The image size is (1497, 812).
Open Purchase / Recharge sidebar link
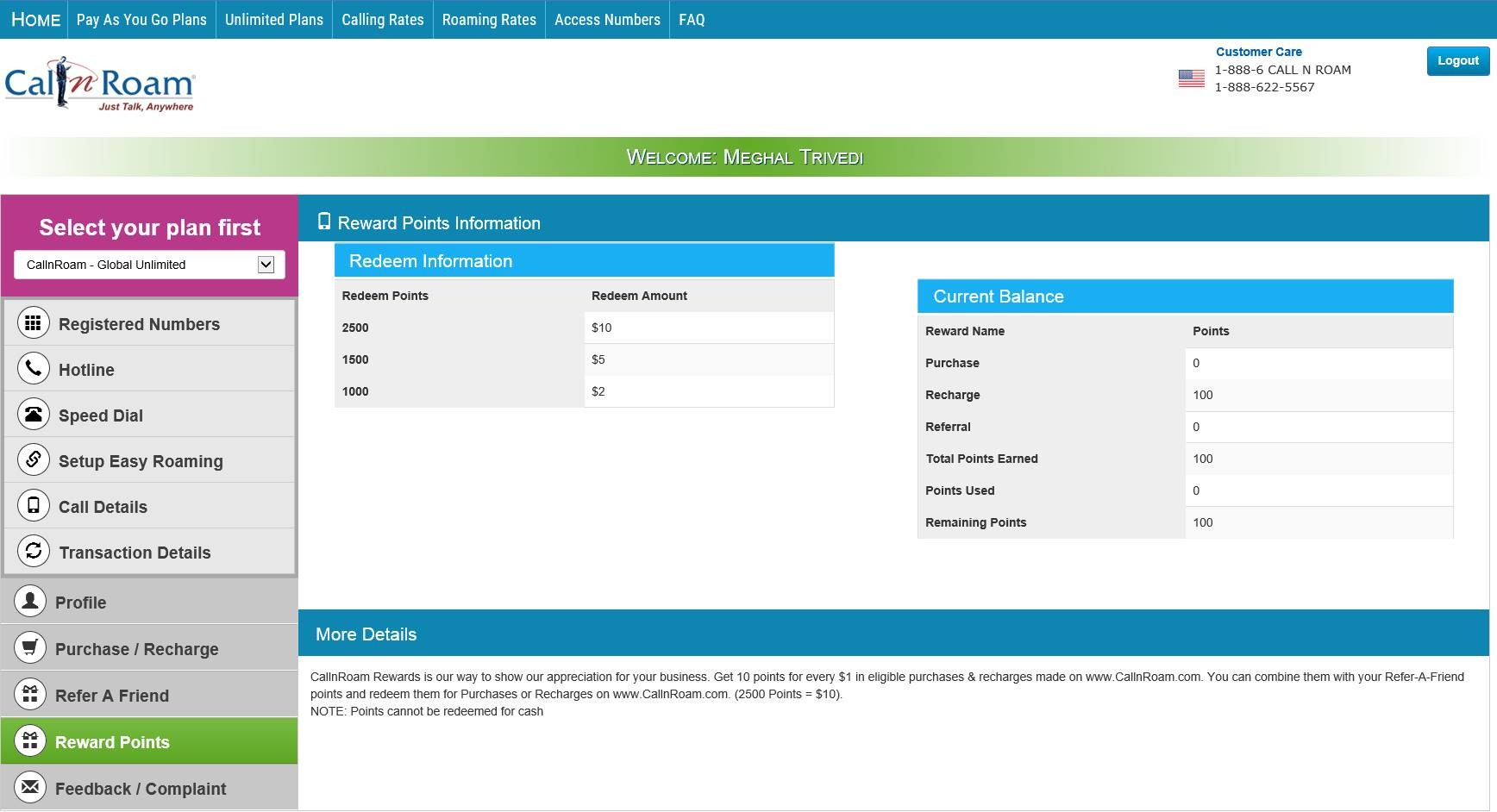point(149,648)
